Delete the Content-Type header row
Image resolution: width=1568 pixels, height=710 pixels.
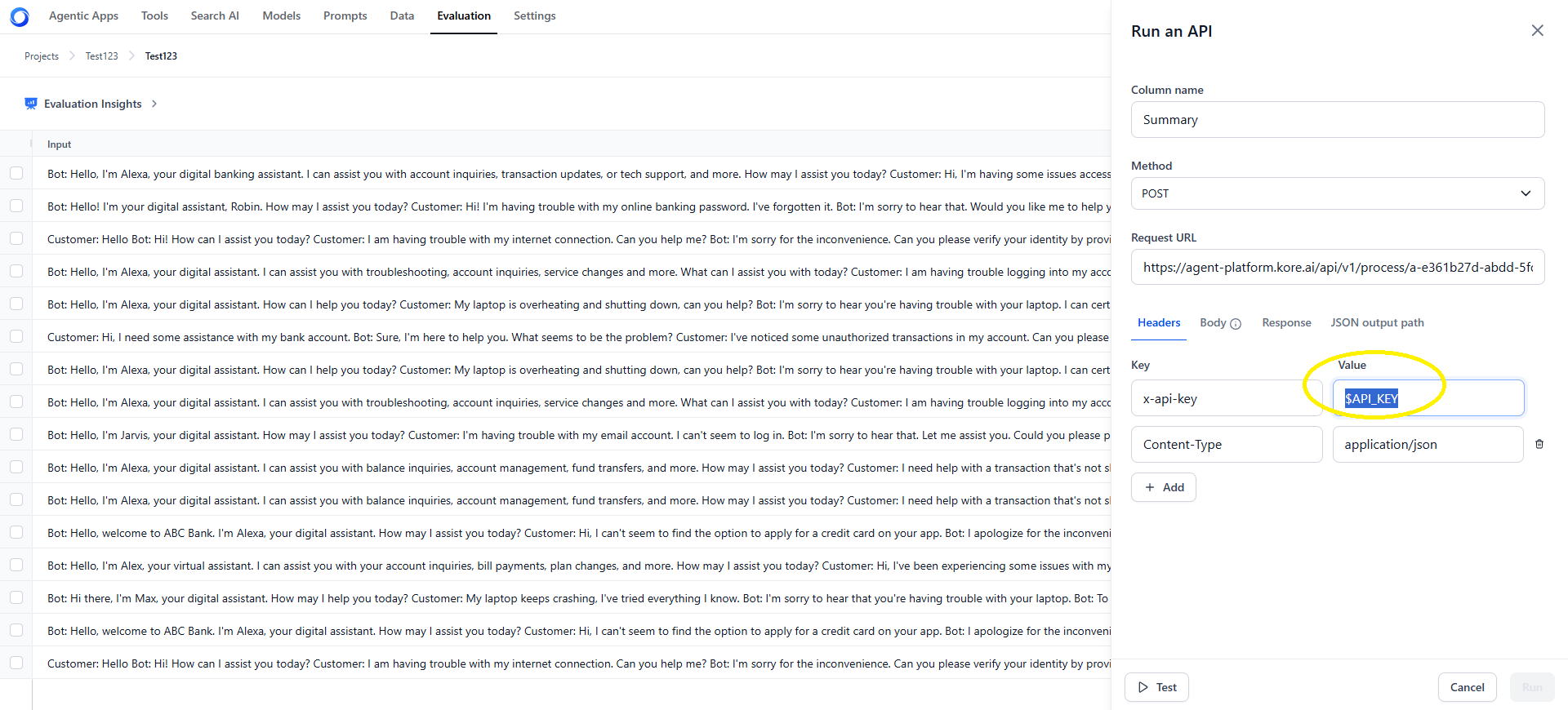pyautogui.click(x=1539, y=444)
